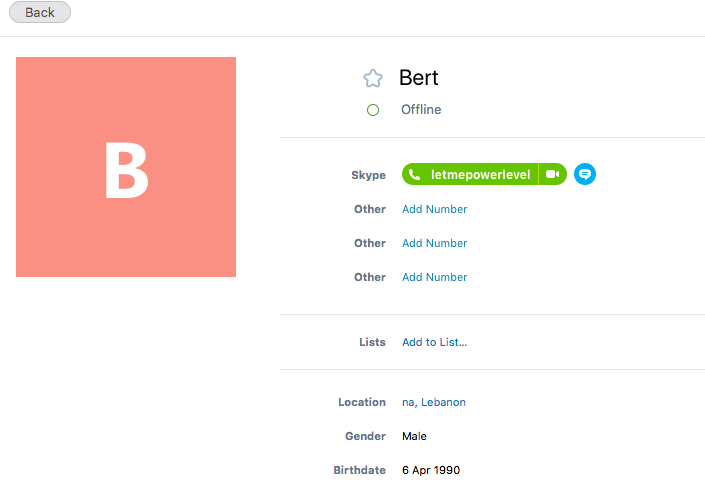This screenshot has height=495, width=705.
Task: Mark Bert as favorite with the star
Action: pos(373,78)
